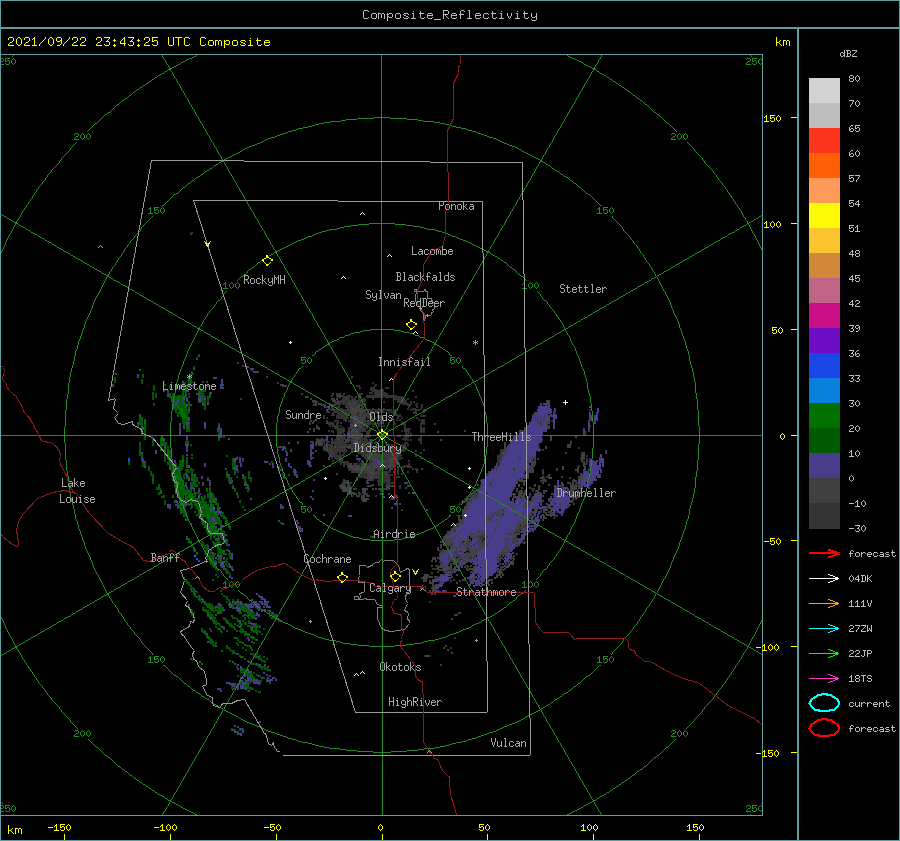Click the Calgary city label
900x841 pixels.
tap(390, 588)
